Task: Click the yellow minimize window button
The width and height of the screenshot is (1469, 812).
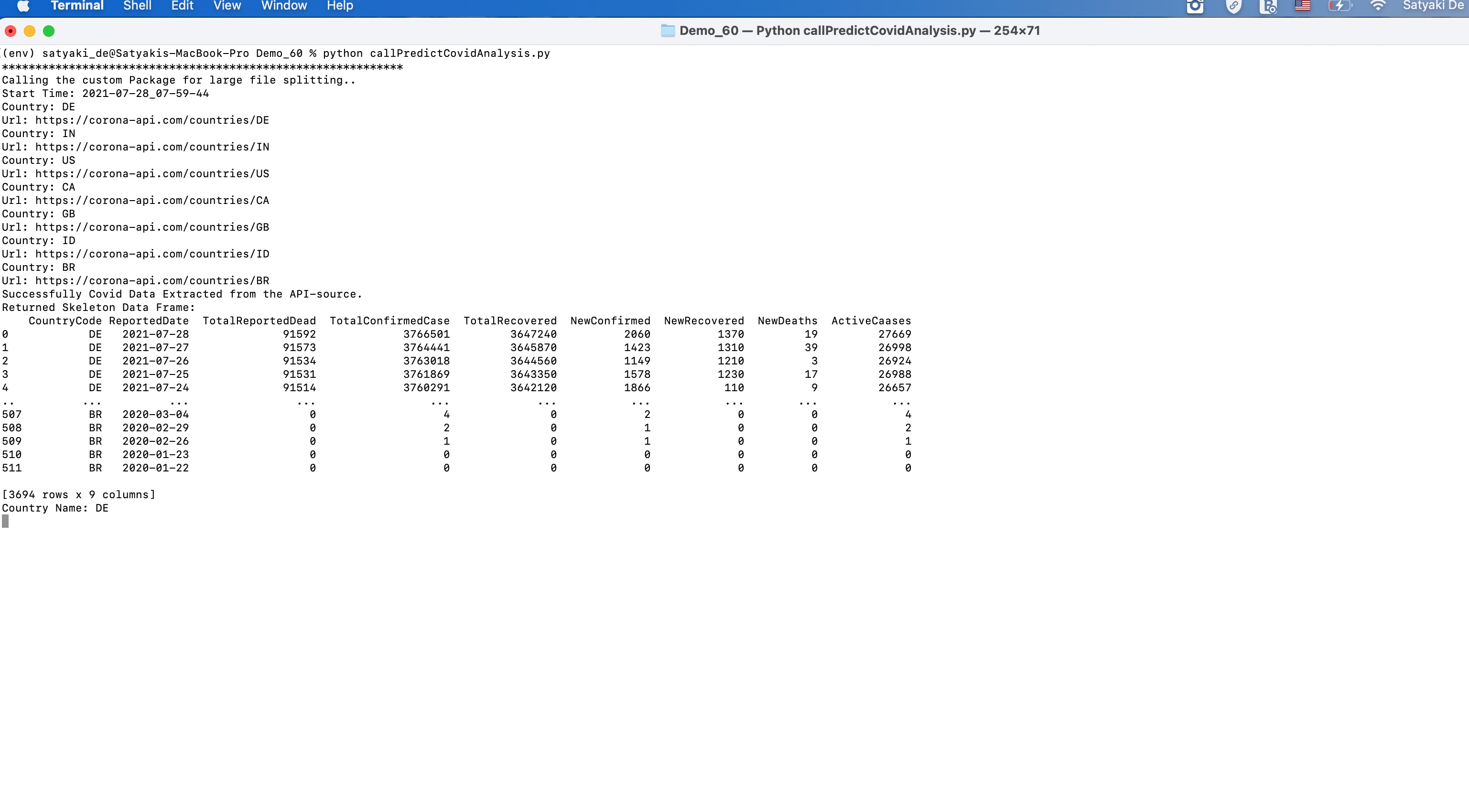Action: (30, 32)
